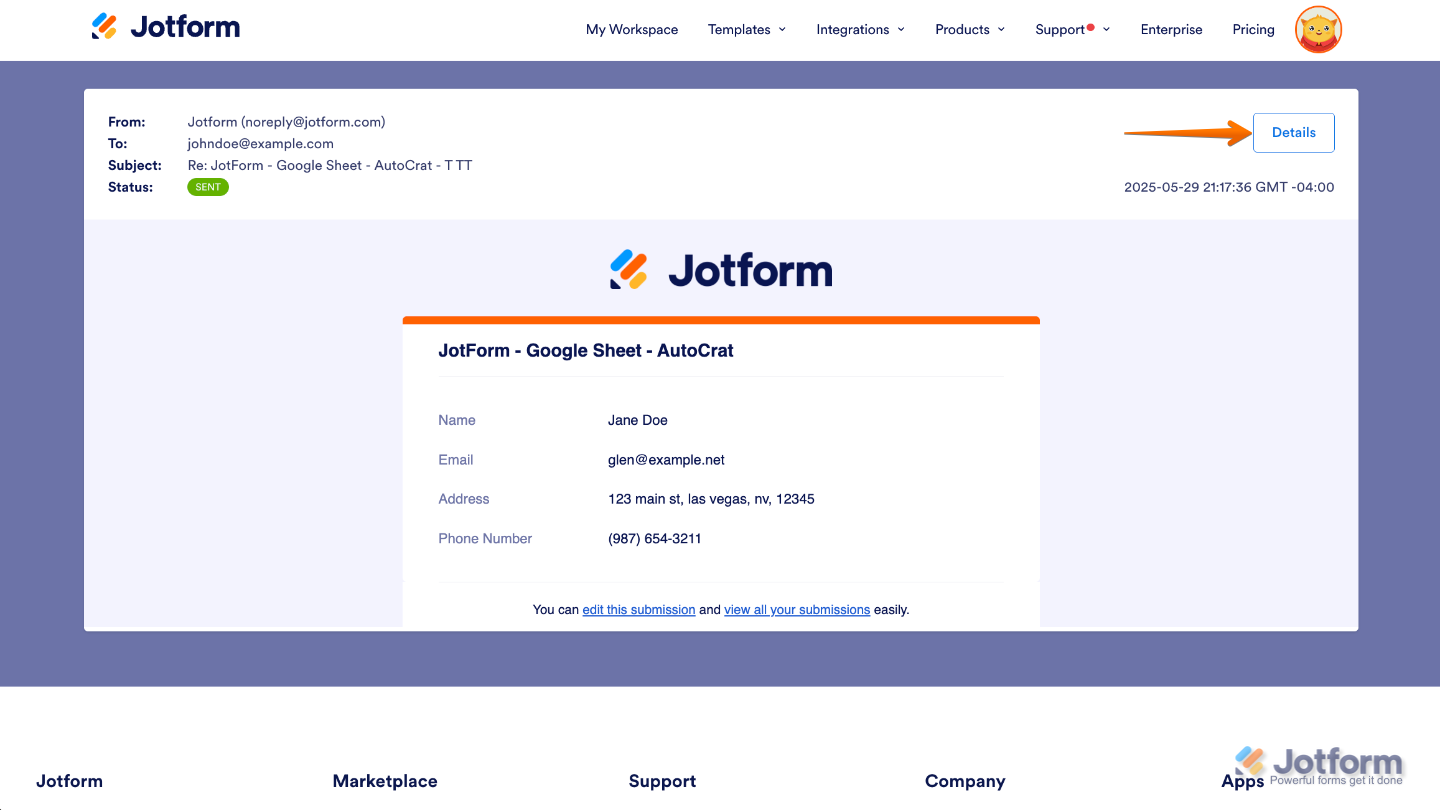Image resolution: width=1440 pixels, height=810 pixels.
Task: Click the Details button
Action: 1293,132
